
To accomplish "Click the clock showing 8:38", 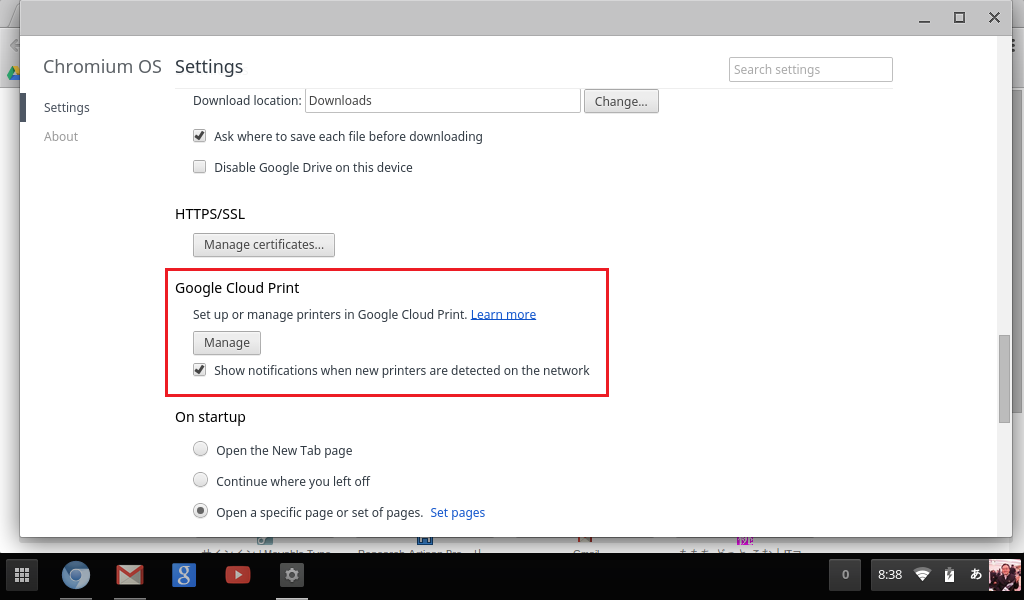I will point(890,575).
